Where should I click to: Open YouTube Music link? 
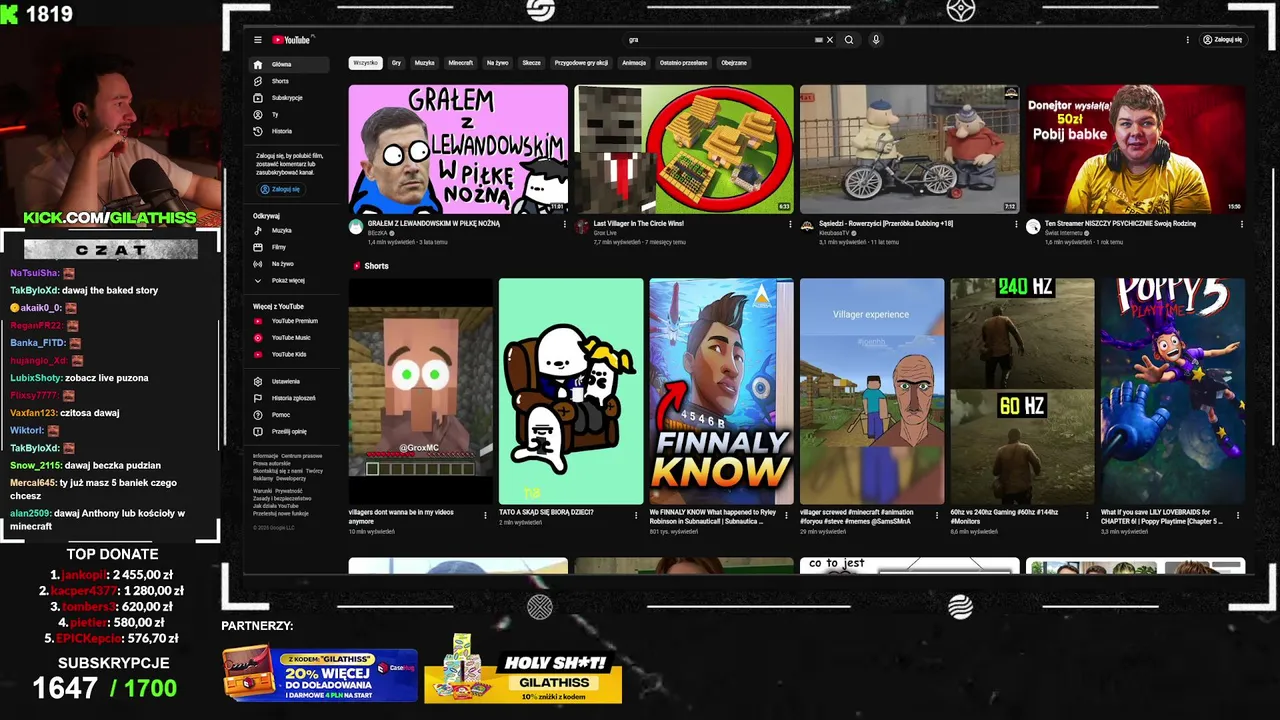[x=289, y=338]
